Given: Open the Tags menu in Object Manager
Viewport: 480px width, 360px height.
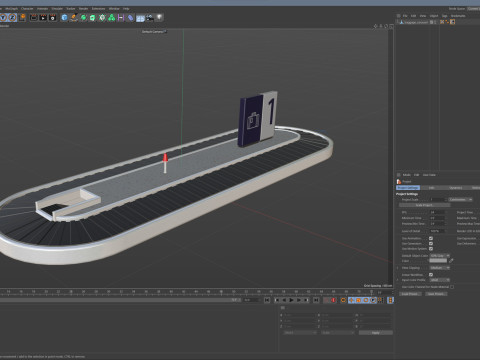Looking at the screenshot, I should coord(444,16).
